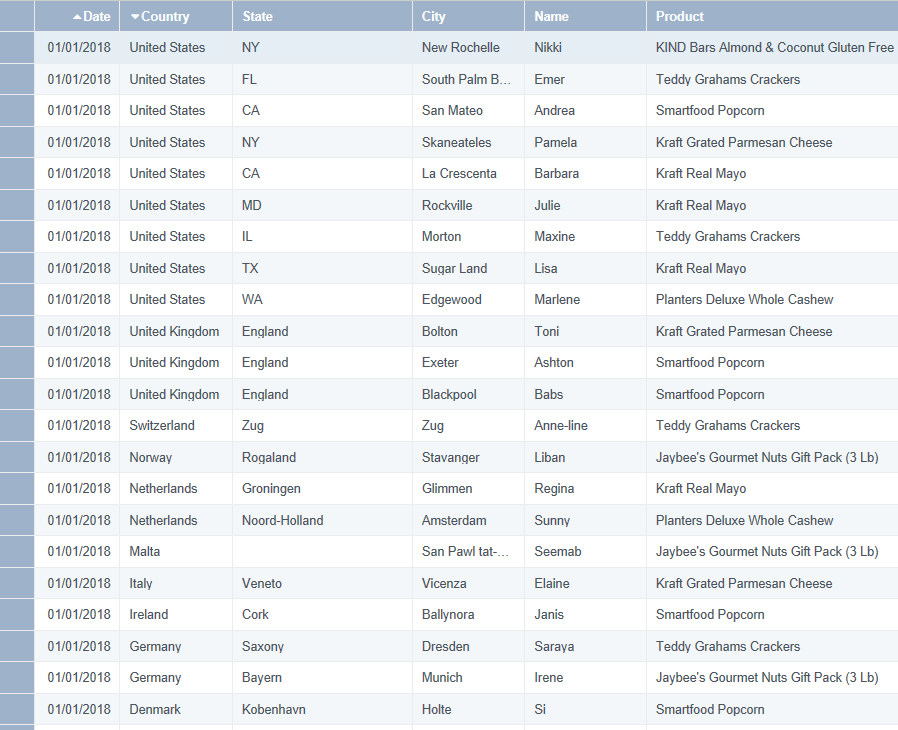Select name cell 'Marlene'

click(585, 299)
